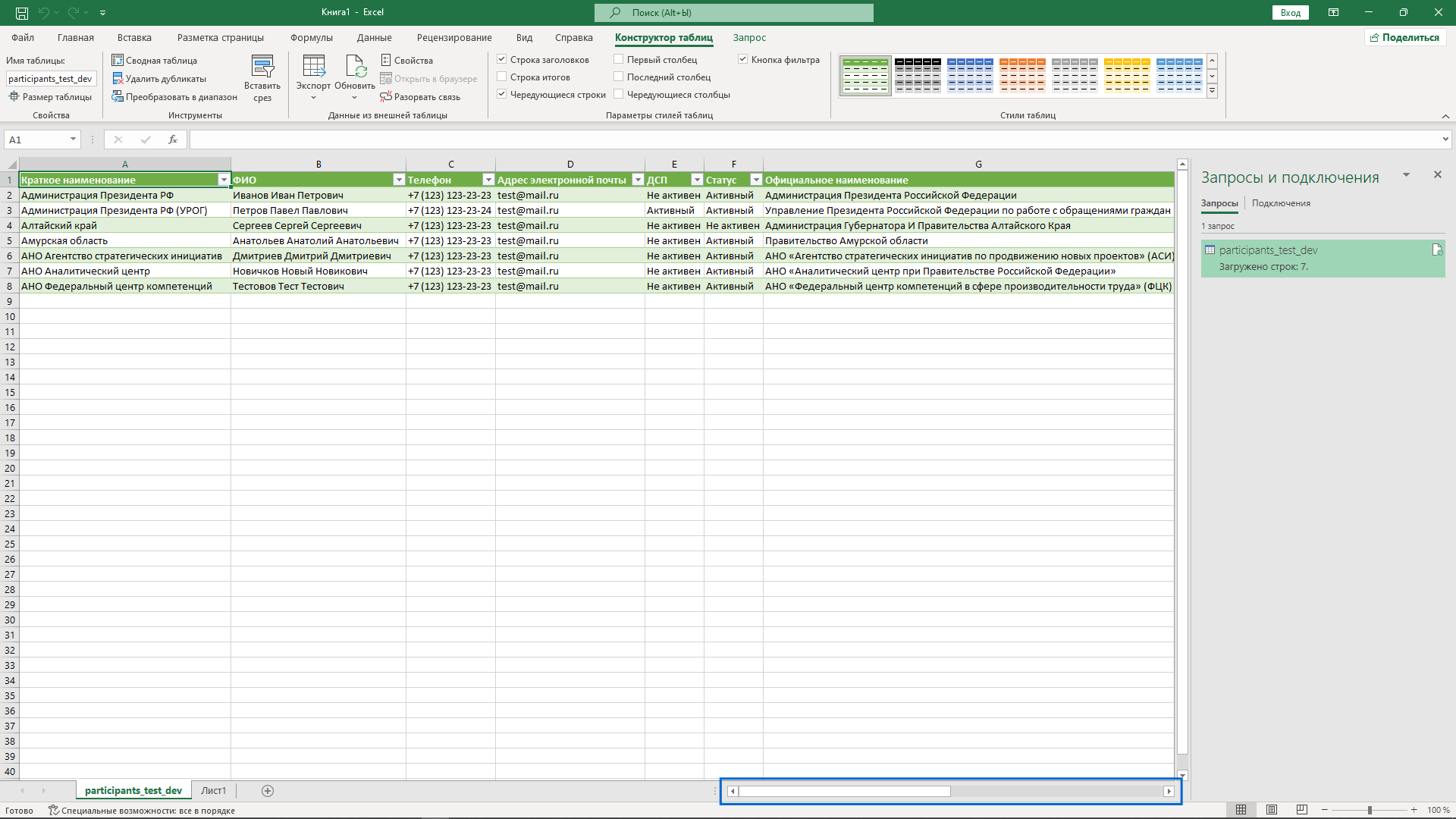Open queries pane options arrow
The width and height of the screenshot is (1456, 819).
[x=1406, y=175]
